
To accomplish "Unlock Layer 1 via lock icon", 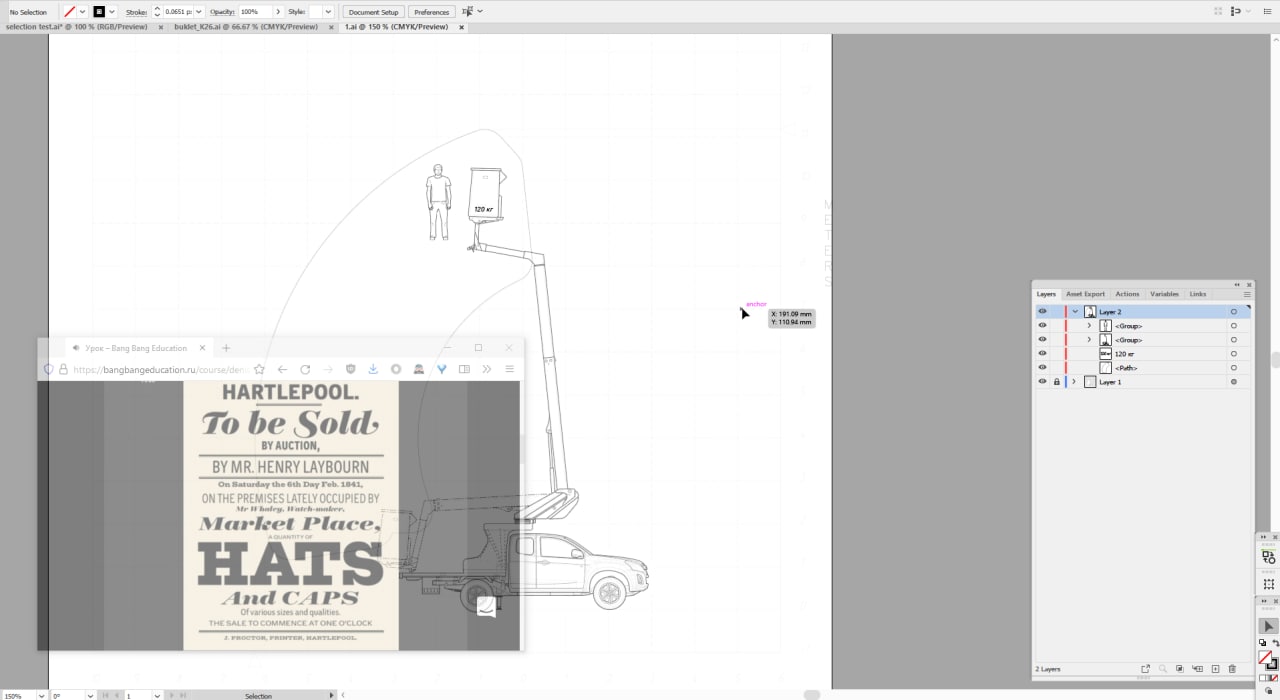I will [1057, 382].
